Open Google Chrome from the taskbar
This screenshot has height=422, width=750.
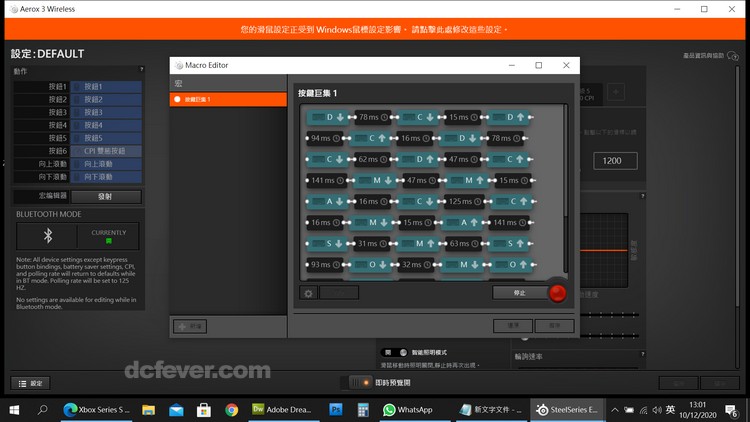click(232, 410)
